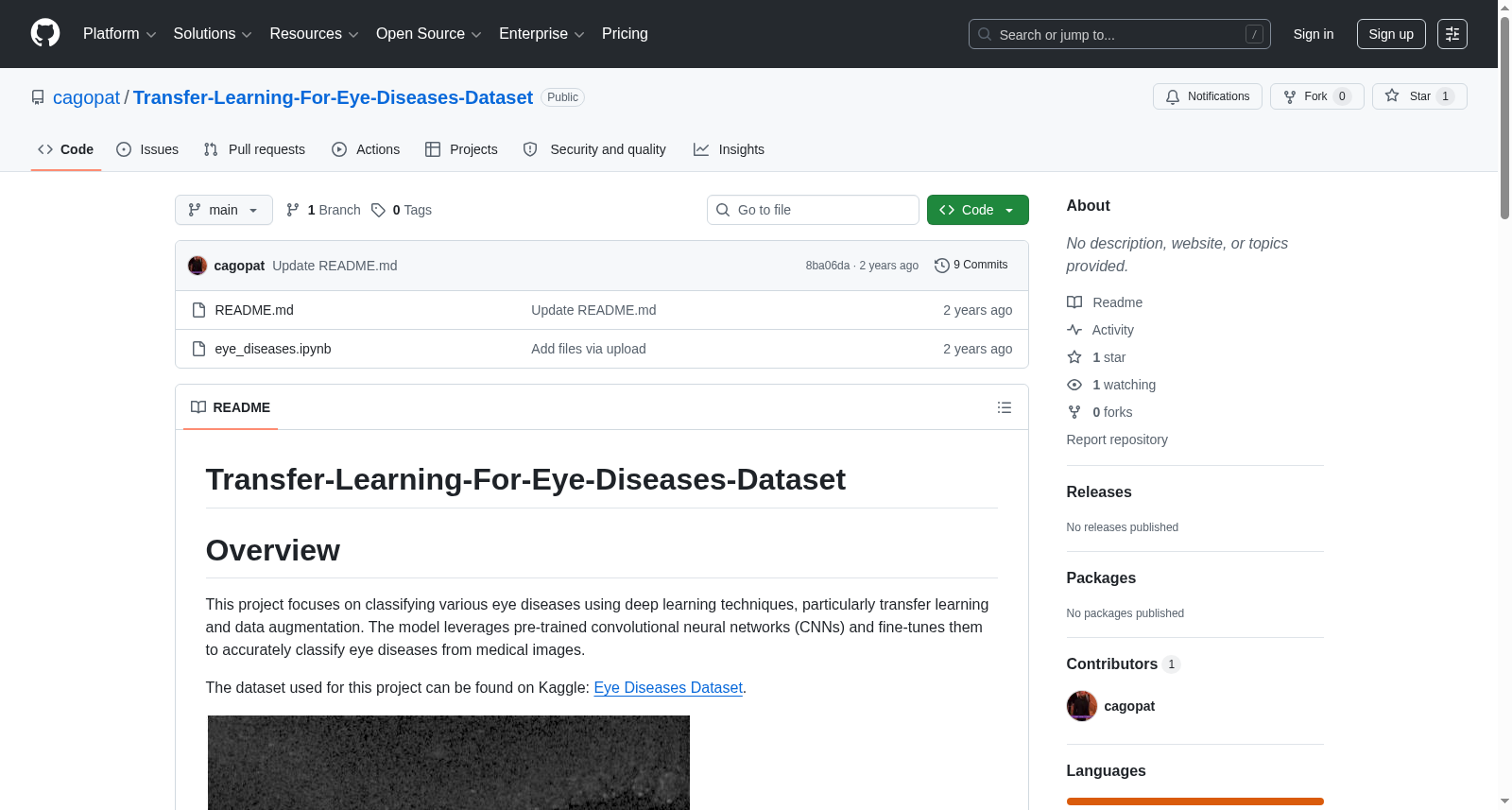
Task: Open the README outline list icon
Action: point(1005,407)
